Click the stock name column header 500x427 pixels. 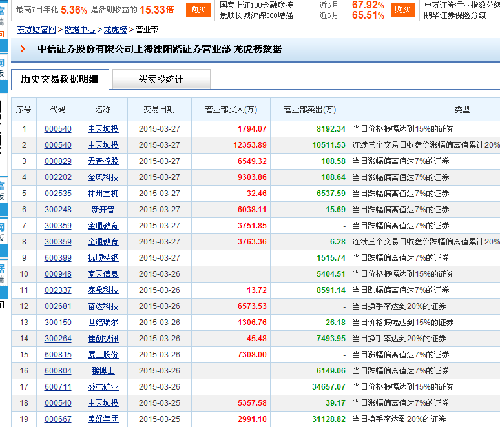click(103, 109)
